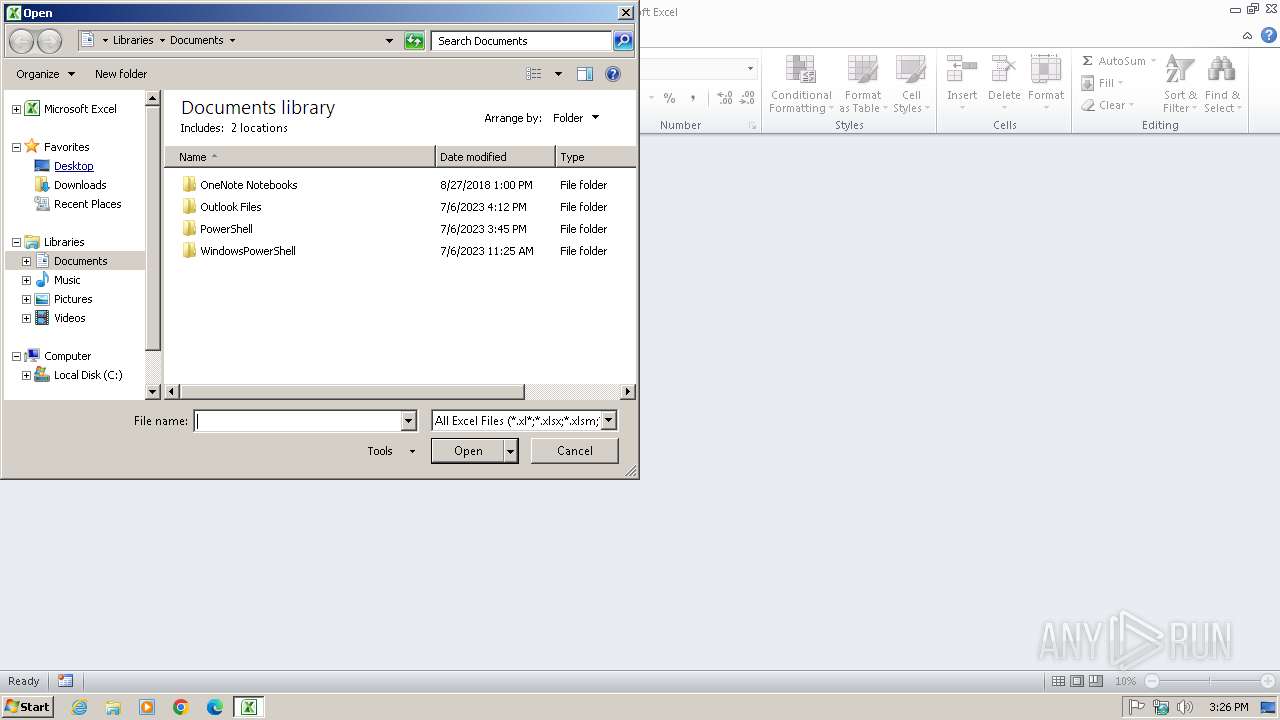1280x720 pixels.
Task: Click the Clear button in Editing group
Action: [1107, 105]
